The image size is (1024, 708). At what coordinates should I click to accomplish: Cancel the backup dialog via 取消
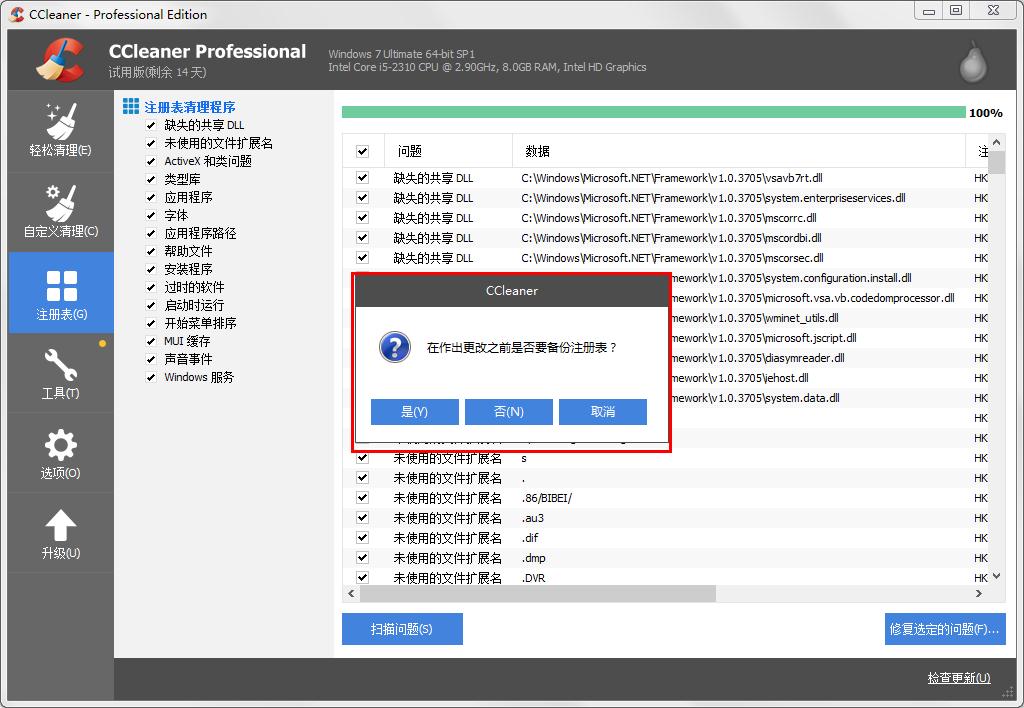(x=603, y=412)
